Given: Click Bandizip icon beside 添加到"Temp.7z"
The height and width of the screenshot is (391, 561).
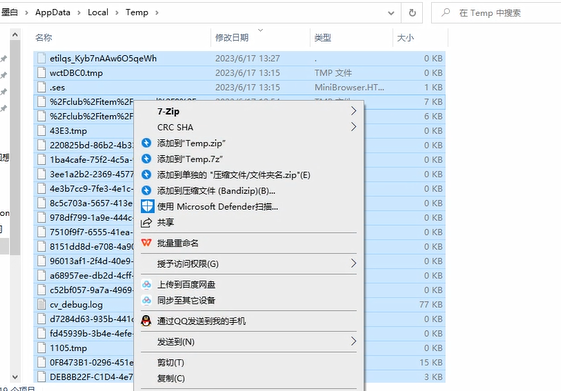Looking at the screenshot, I should click(146, 159).
